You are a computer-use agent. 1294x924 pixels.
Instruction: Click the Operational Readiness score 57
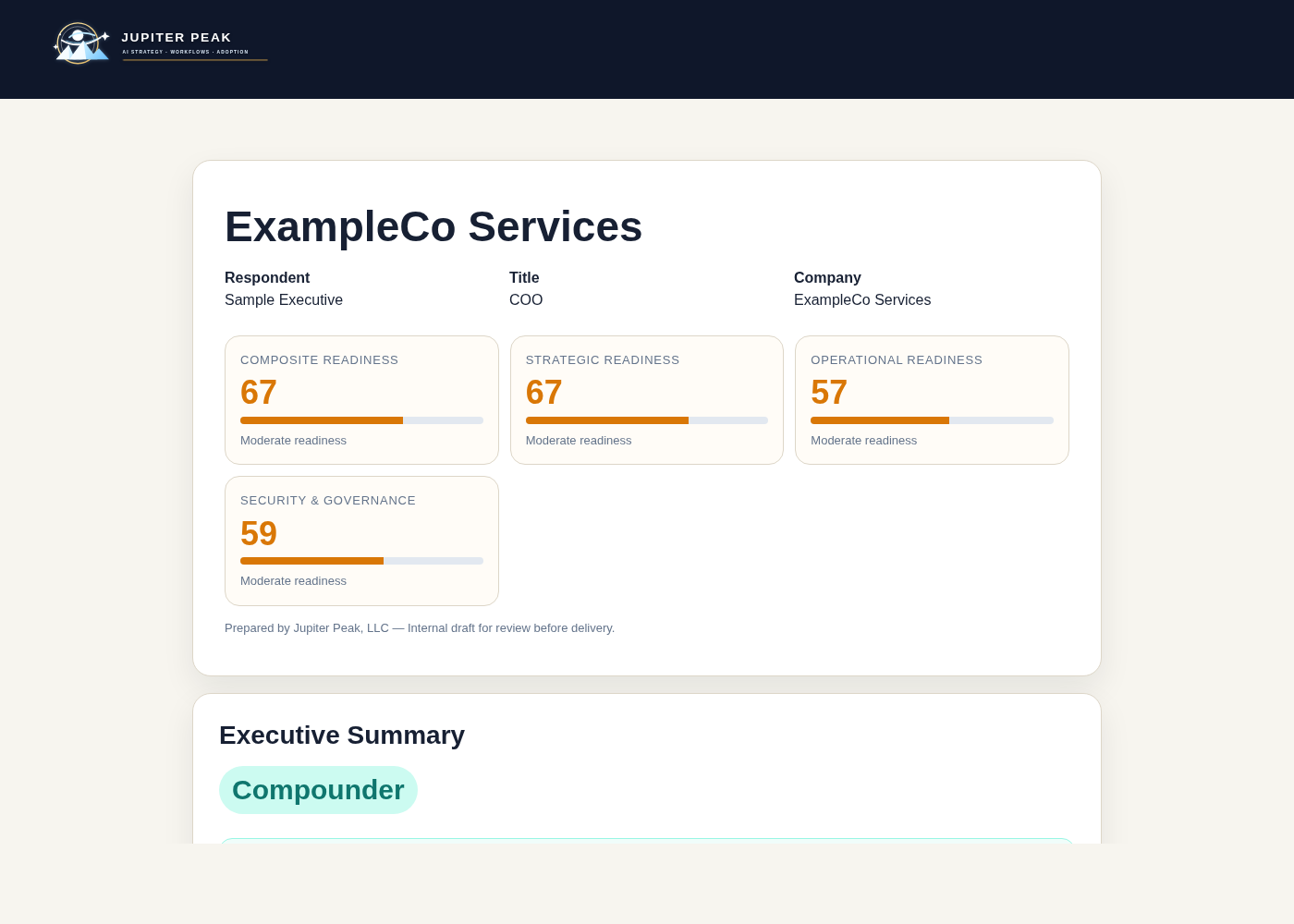(829, 393)
